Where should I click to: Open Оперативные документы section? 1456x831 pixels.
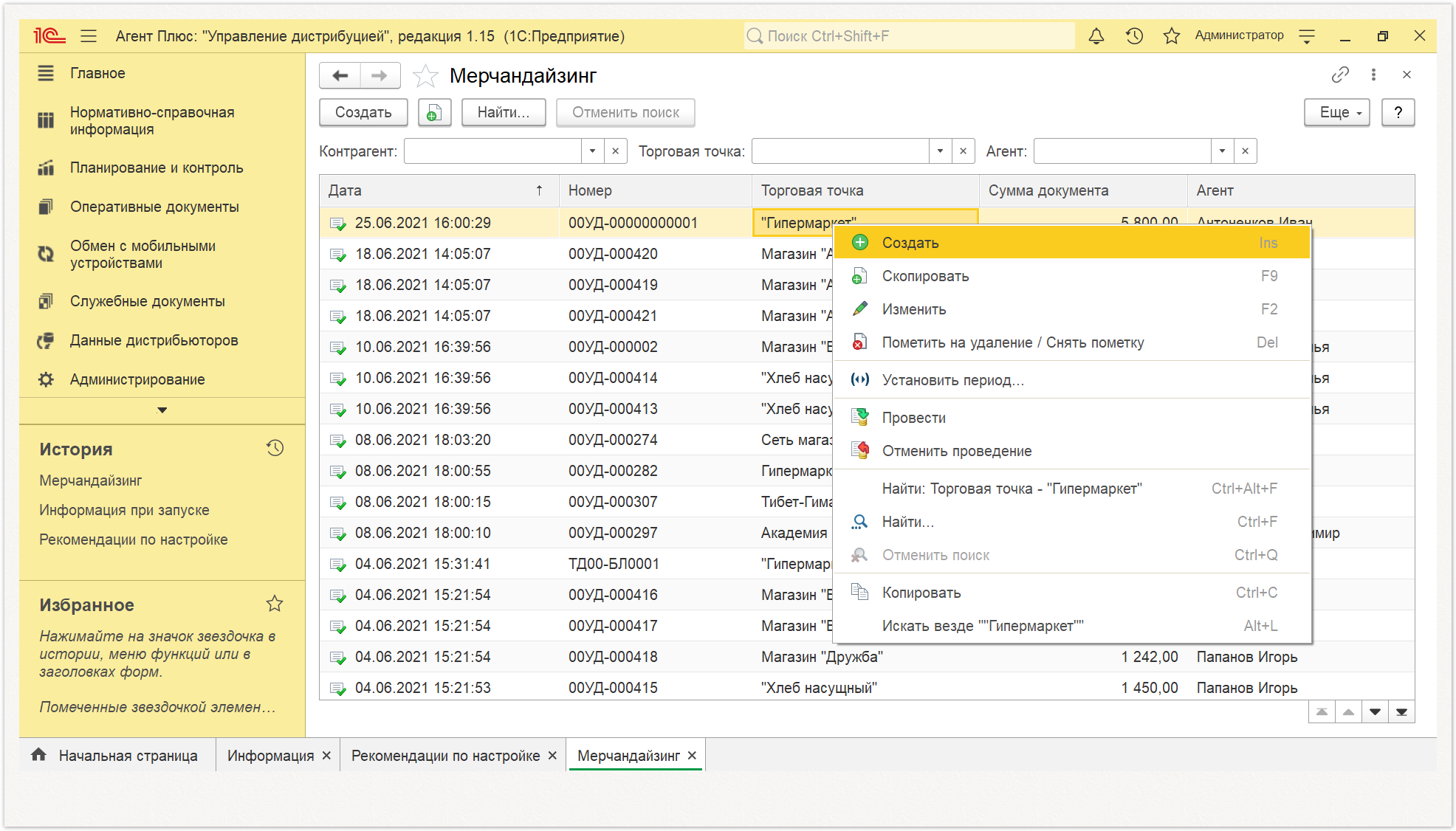click(154, 207)
